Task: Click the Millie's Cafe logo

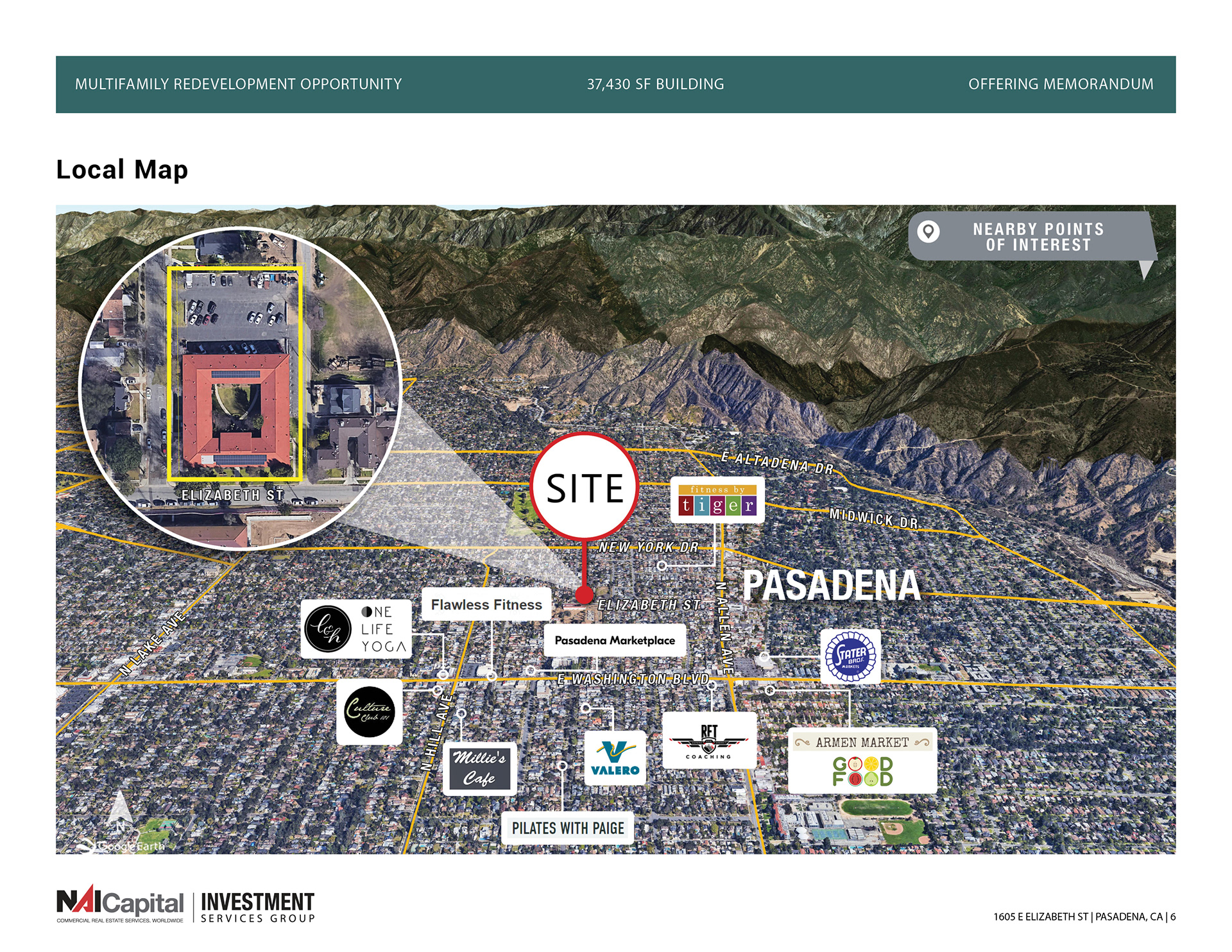Action: tap(479, 769)
